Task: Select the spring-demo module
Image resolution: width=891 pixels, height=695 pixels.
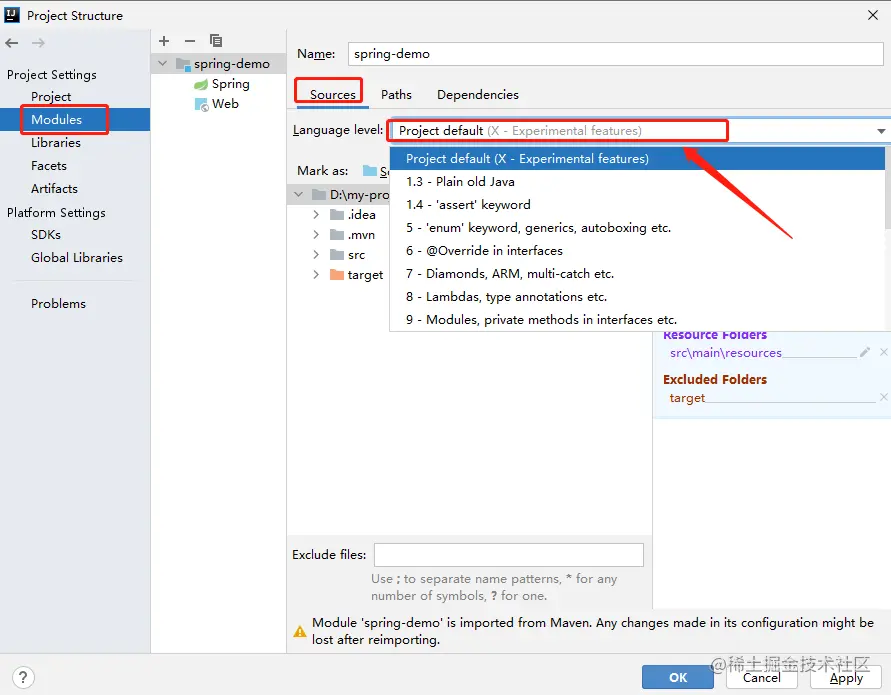Action: click(x=219, y=64)
